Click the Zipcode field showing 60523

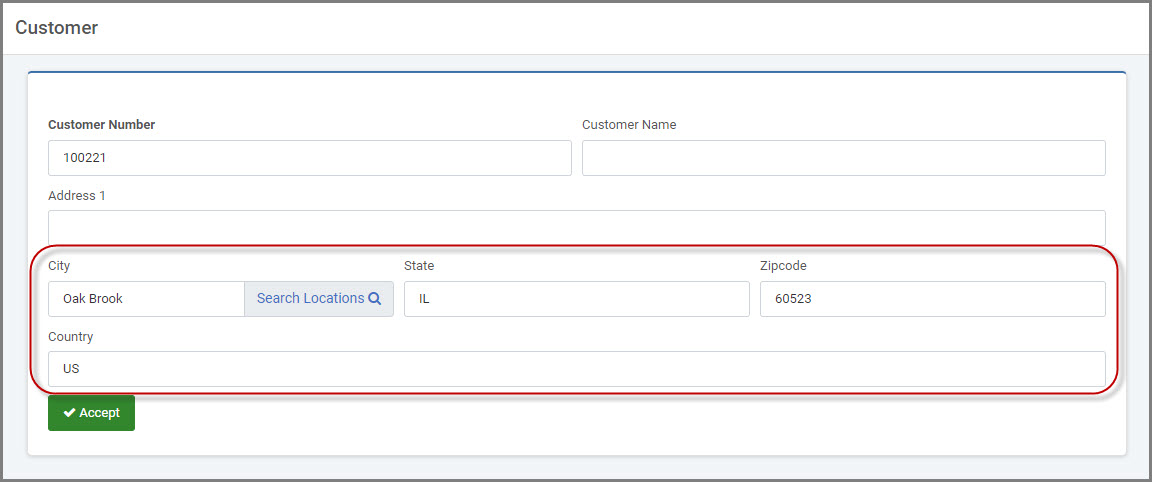pyautogui.click(x=932, y=299)
